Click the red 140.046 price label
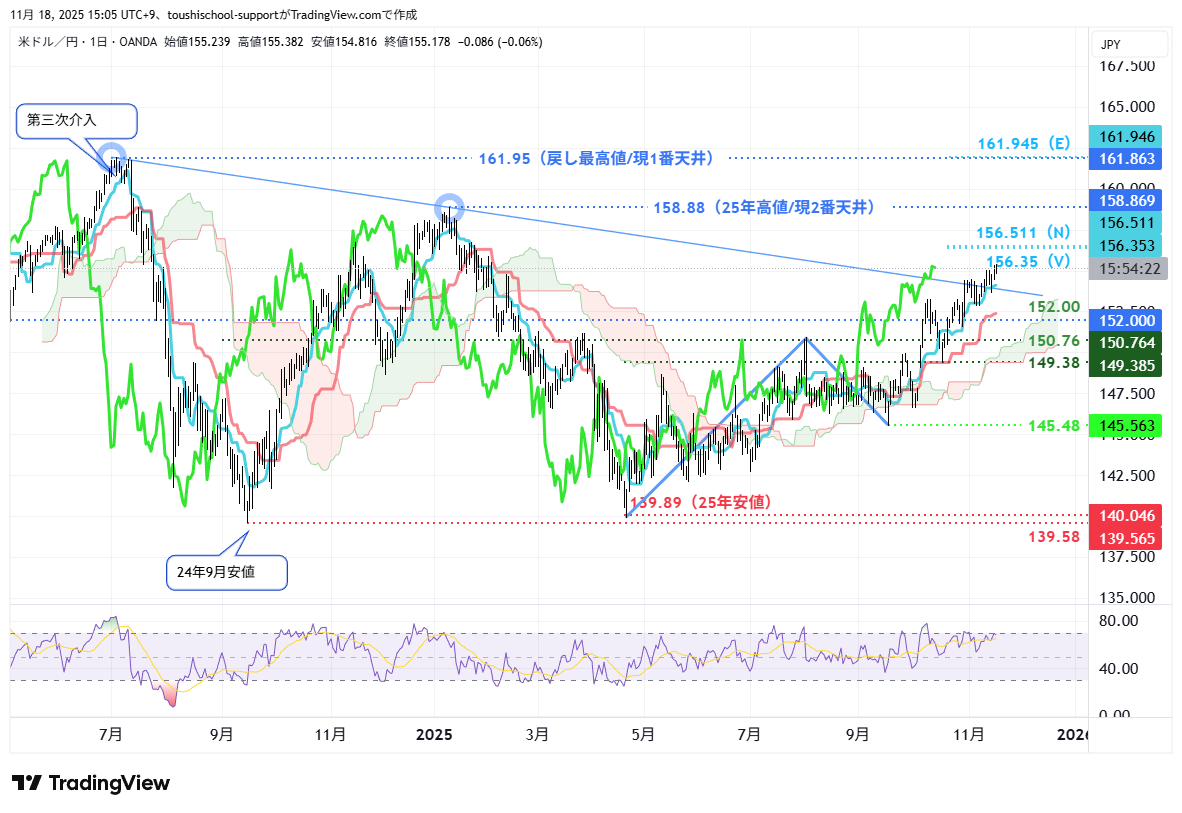The width and height of the screenshot is (1182, 813). pos(1127,516)
